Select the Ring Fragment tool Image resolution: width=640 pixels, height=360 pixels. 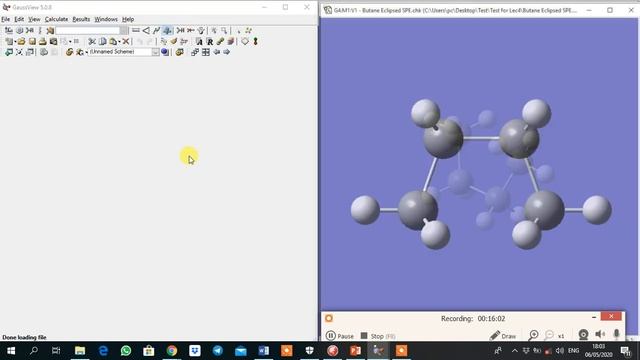pyautogui.click(x=19, y=30)
